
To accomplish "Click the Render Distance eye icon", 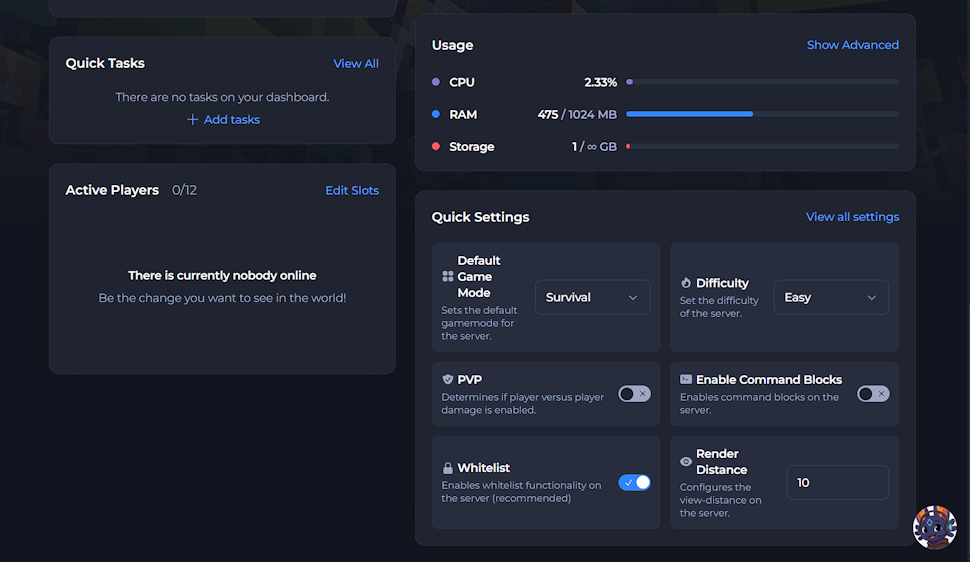I will [x=686, y=462].
